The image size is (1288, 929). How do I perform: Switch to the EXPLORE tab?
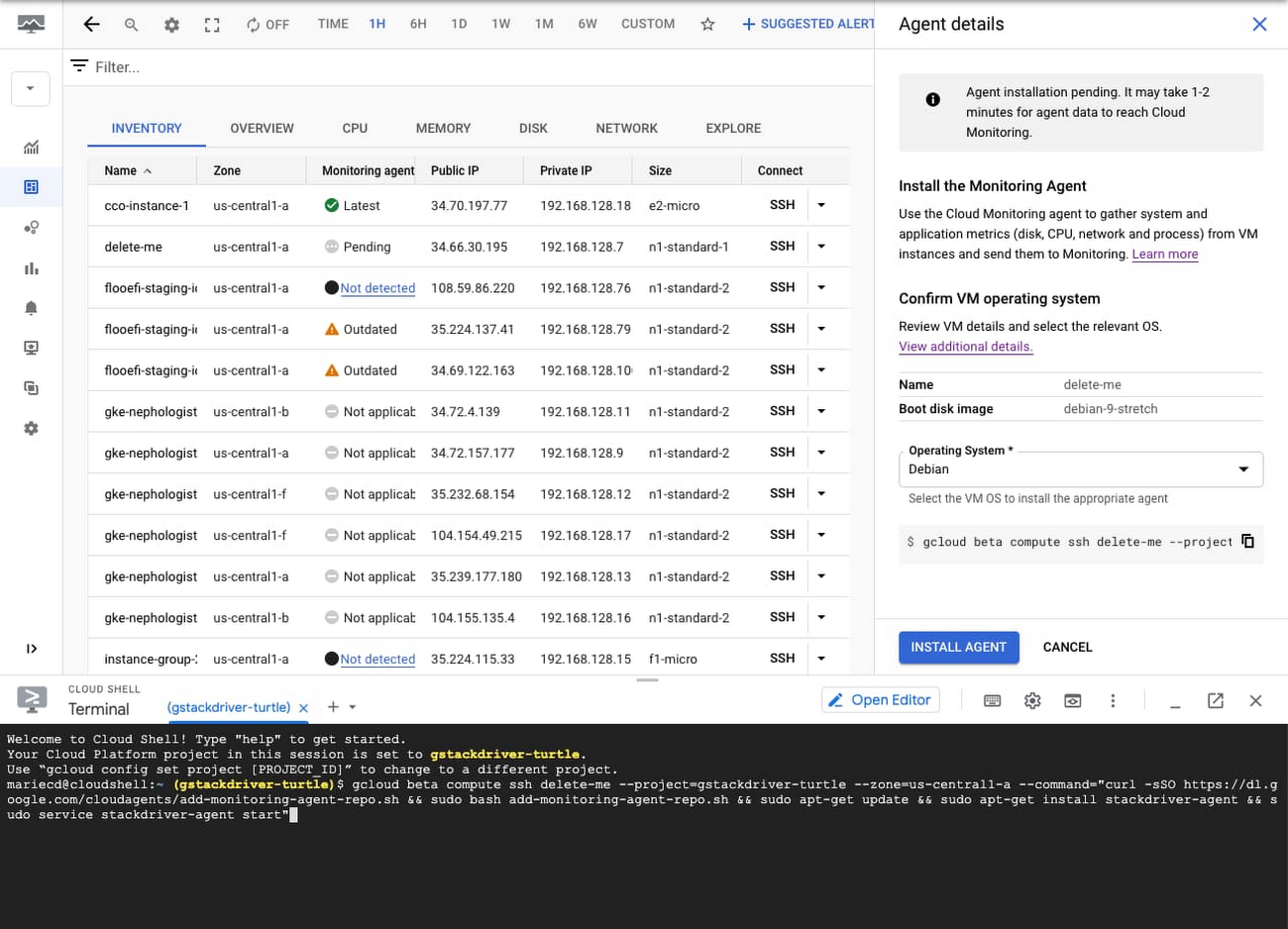click(x=733, y=128)
